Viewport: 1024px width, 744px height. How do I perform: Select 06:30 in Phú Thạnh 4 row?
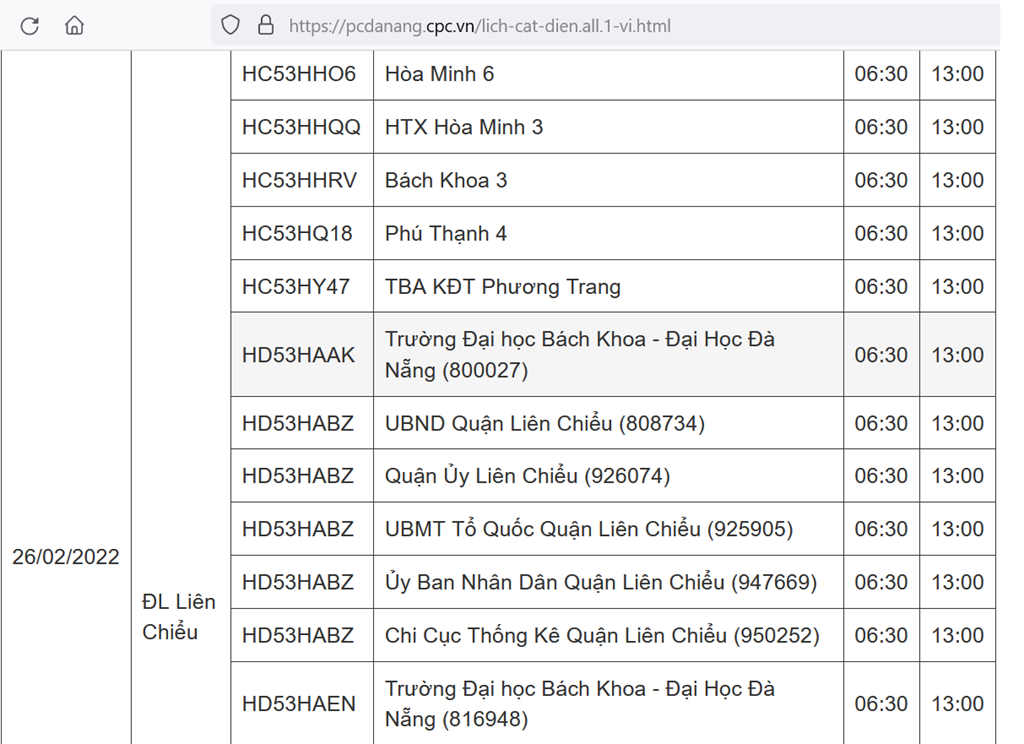[x=881, y=233]
